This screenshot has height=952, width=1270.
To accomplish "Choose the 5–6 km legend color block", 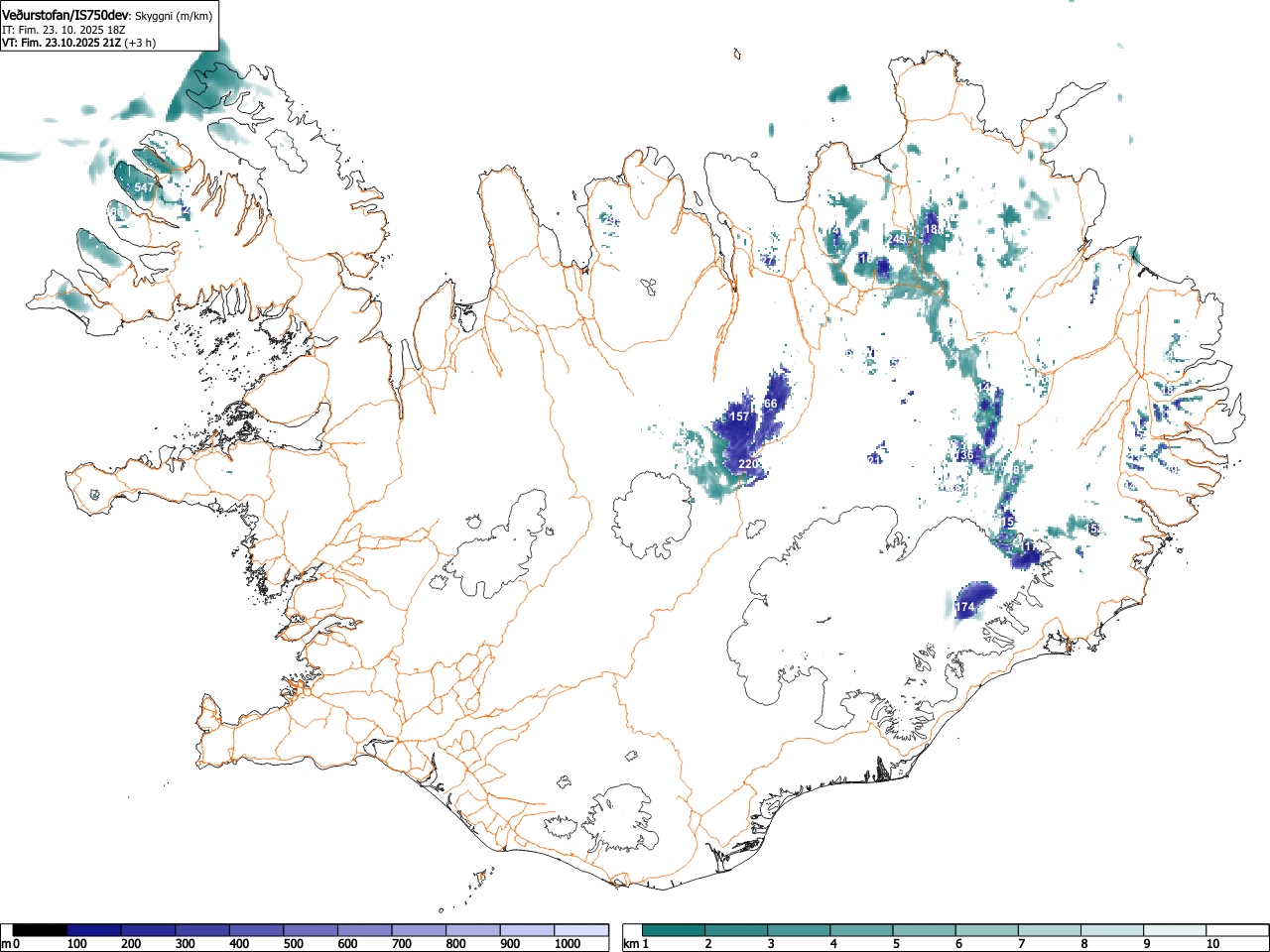I will click(925, 930).
